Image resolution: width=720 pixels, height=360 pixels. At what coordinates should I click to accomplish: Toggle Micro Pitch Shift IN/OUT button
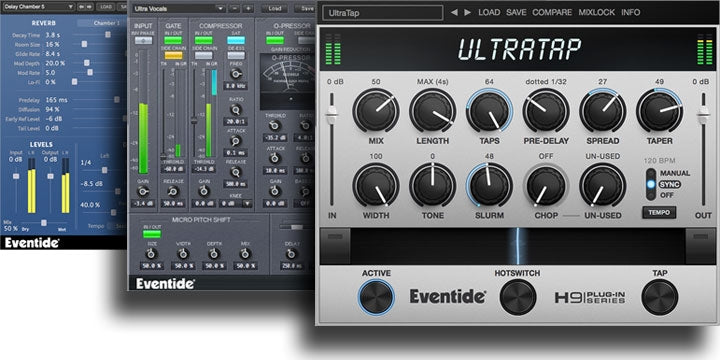(152, 234)
